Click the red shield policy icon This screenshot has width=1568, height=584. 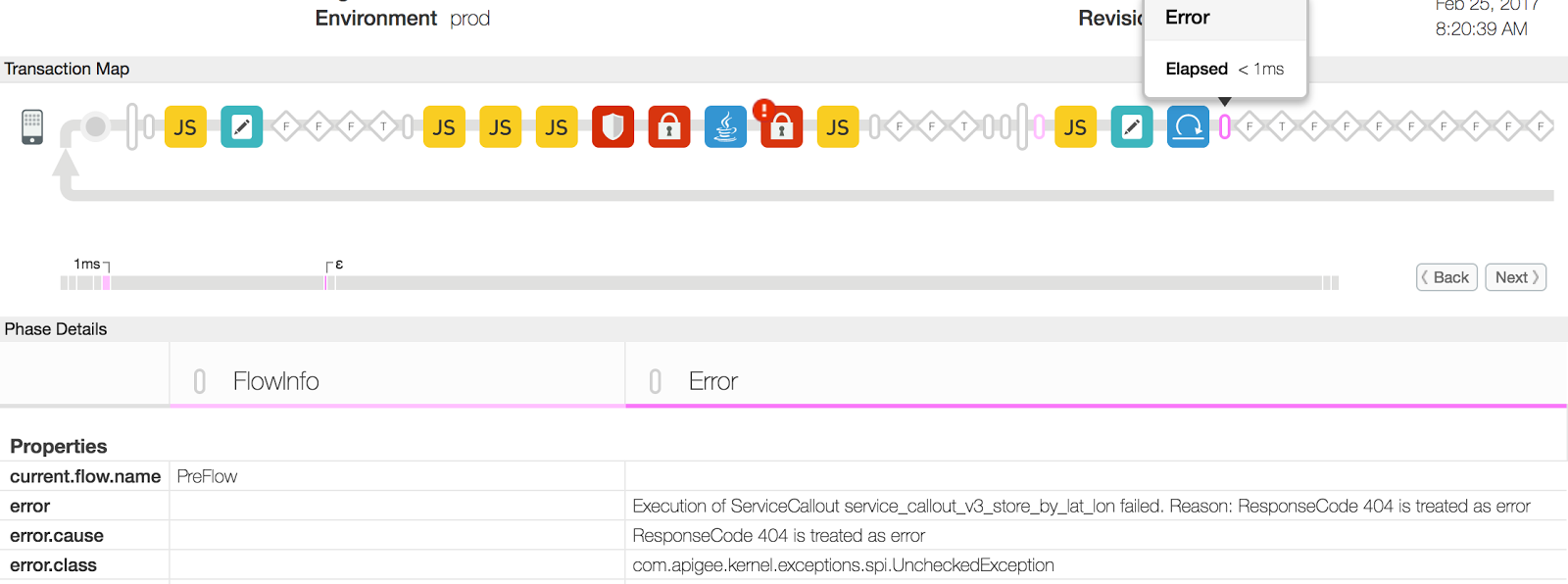(x=613, y=127)
